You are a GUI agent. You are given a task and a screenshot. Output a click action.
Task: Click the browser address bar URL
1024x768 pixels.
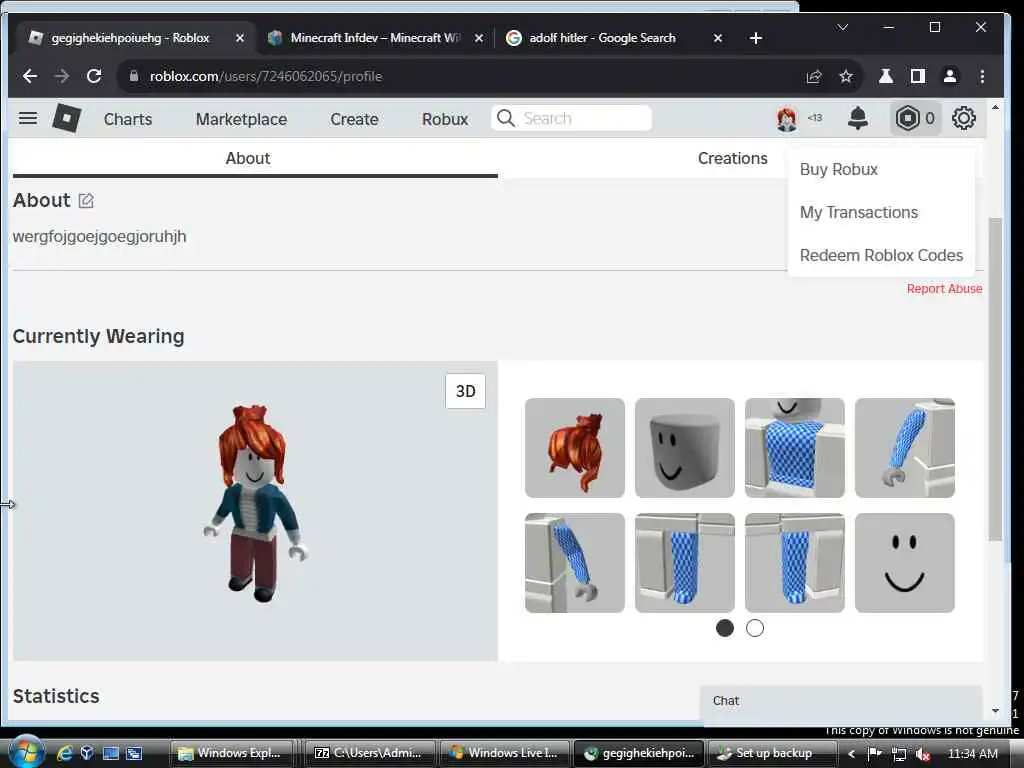click(266, 76)
